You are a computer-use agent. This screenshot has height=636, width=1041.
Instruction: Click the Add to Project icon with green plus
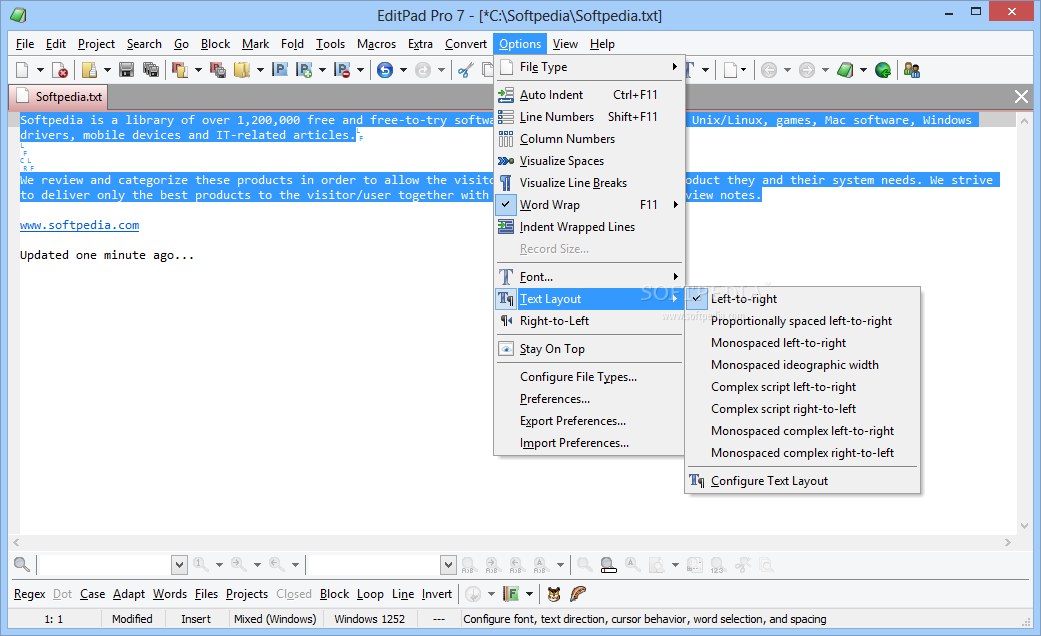coord(304,70)
